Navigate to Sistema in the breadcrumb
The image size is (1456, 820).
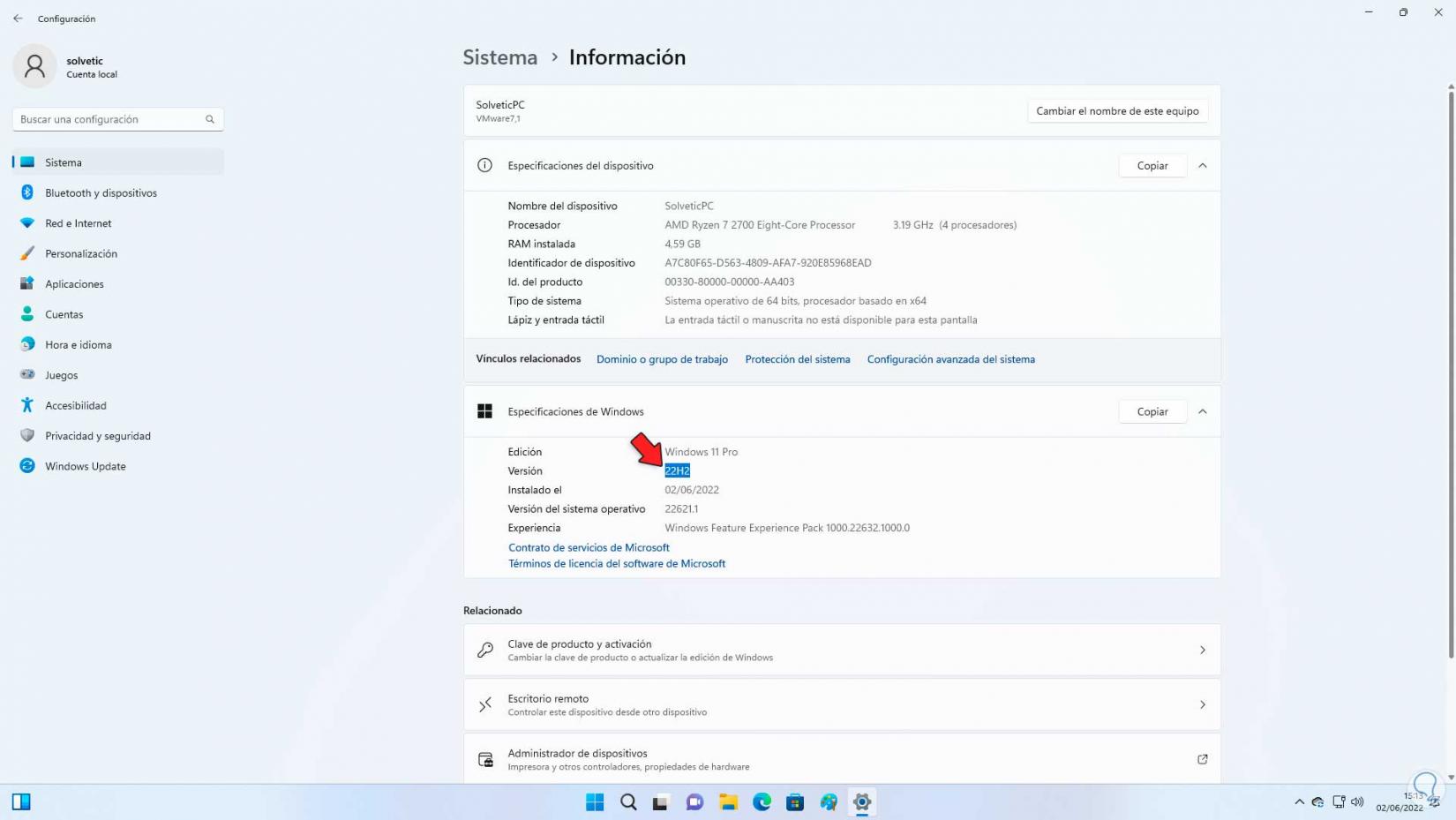point(500,57)
